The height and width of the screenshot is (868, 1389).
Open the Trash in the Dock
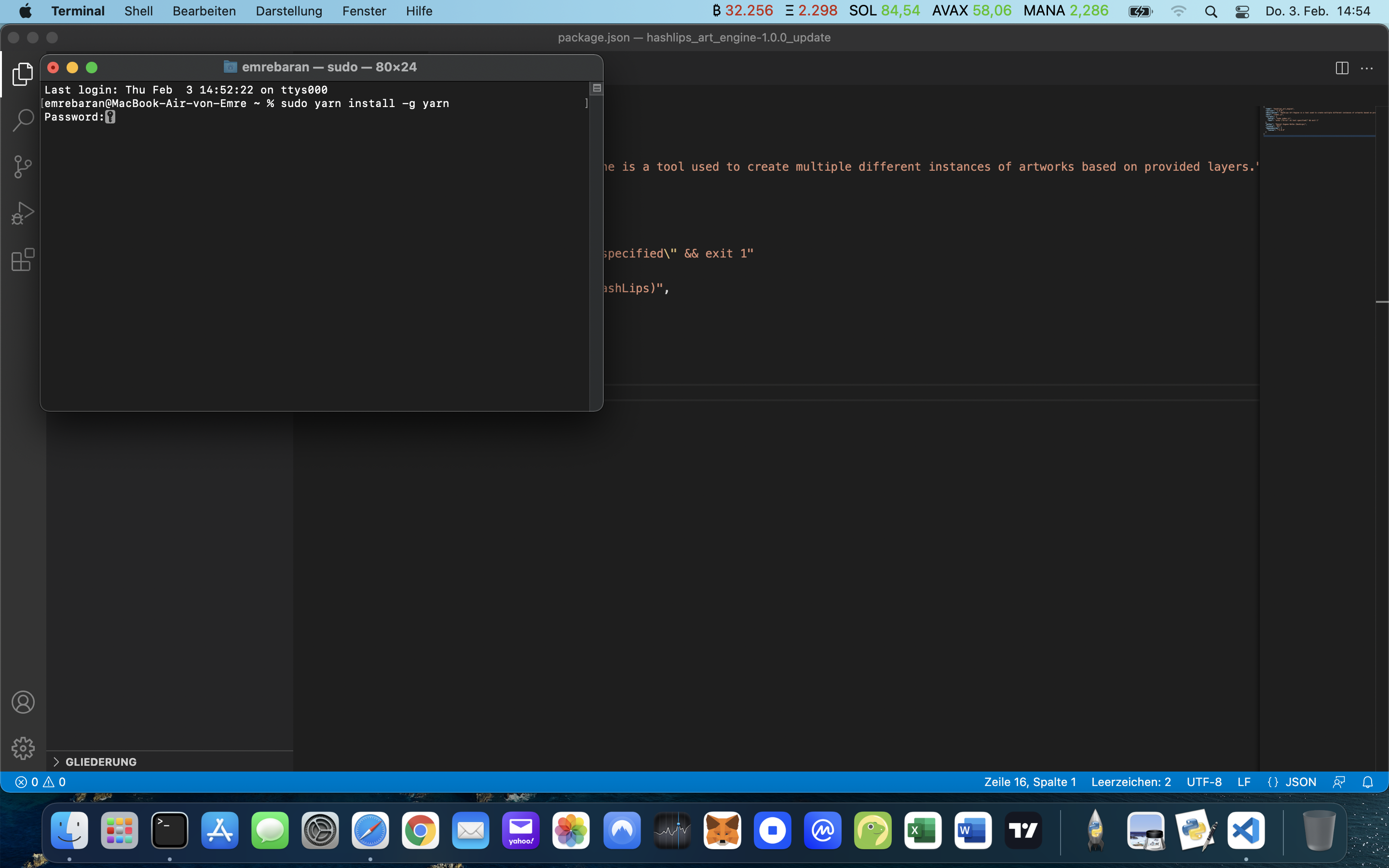point(1319,830)
